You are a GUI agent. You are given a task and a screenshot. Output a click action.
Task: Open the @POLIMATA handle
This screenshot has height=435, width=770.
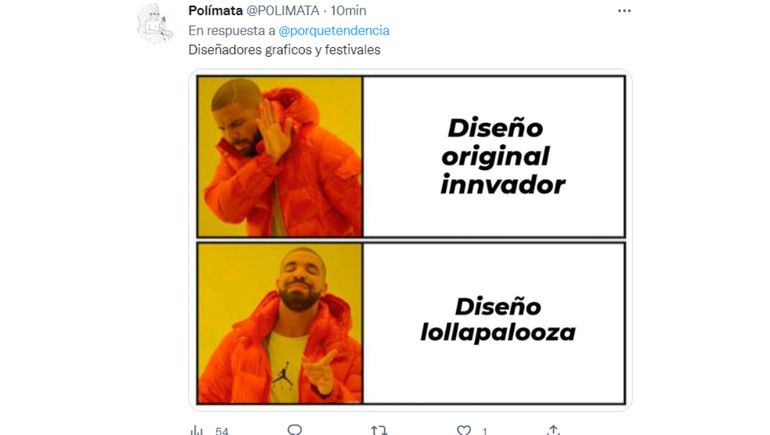[282, 10]
